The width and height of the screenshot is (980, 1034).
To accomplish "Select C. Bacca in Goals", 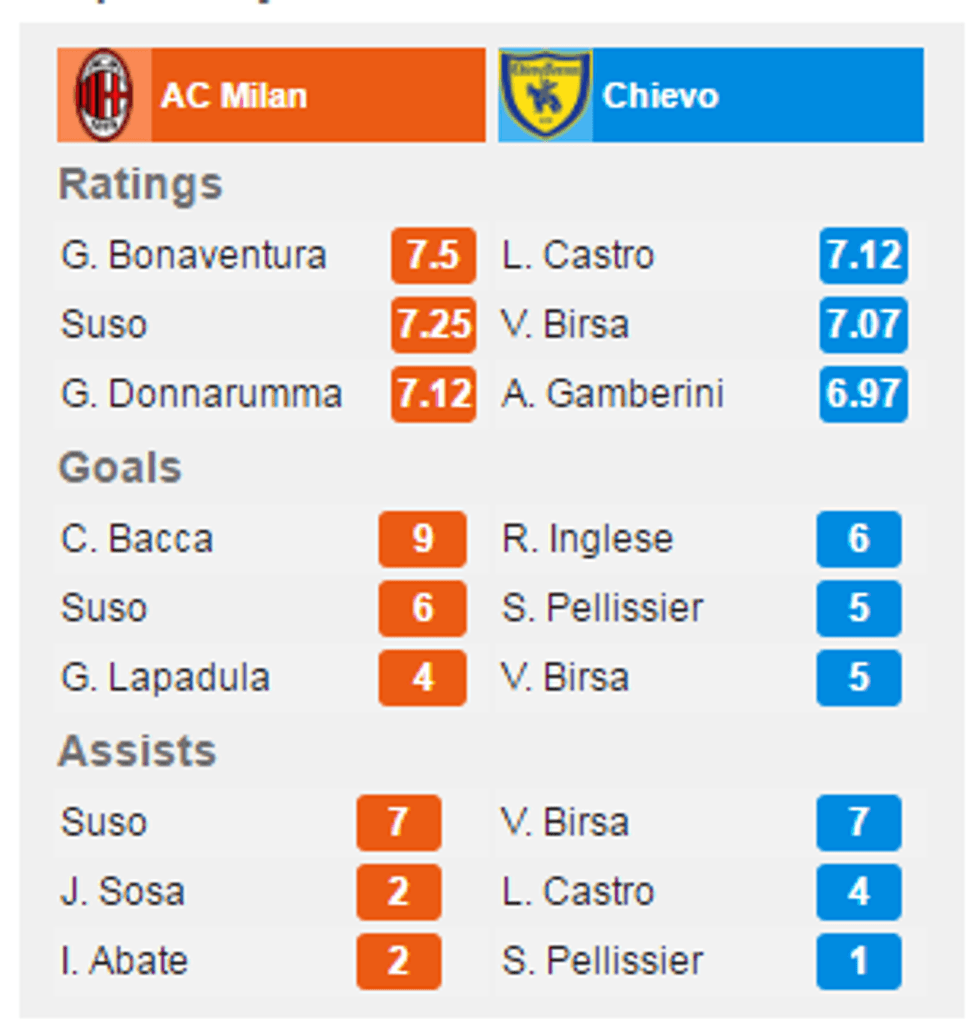I will coord(137,540).
